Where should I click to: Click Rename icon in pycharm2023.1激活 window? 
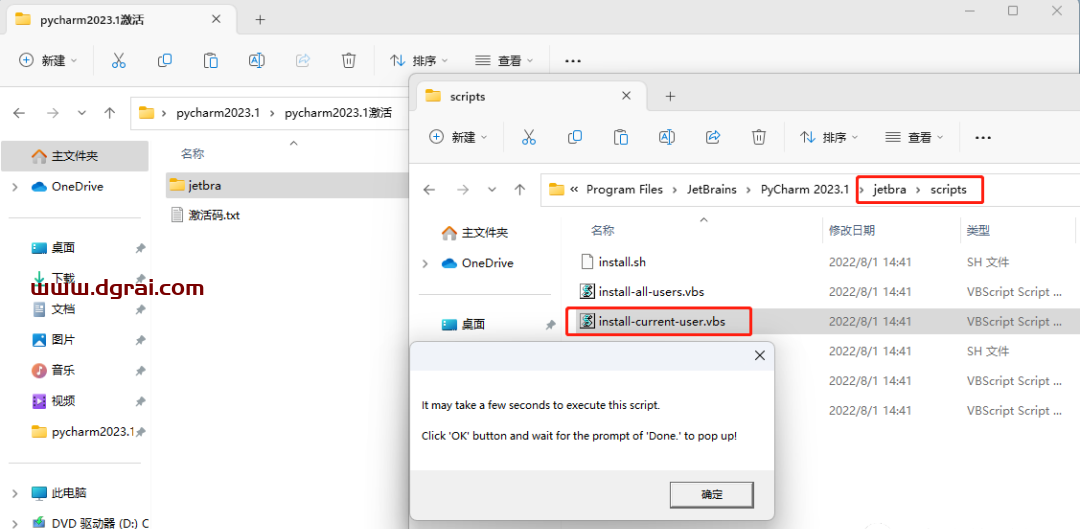pyautogui.click(x=257, y=61)
